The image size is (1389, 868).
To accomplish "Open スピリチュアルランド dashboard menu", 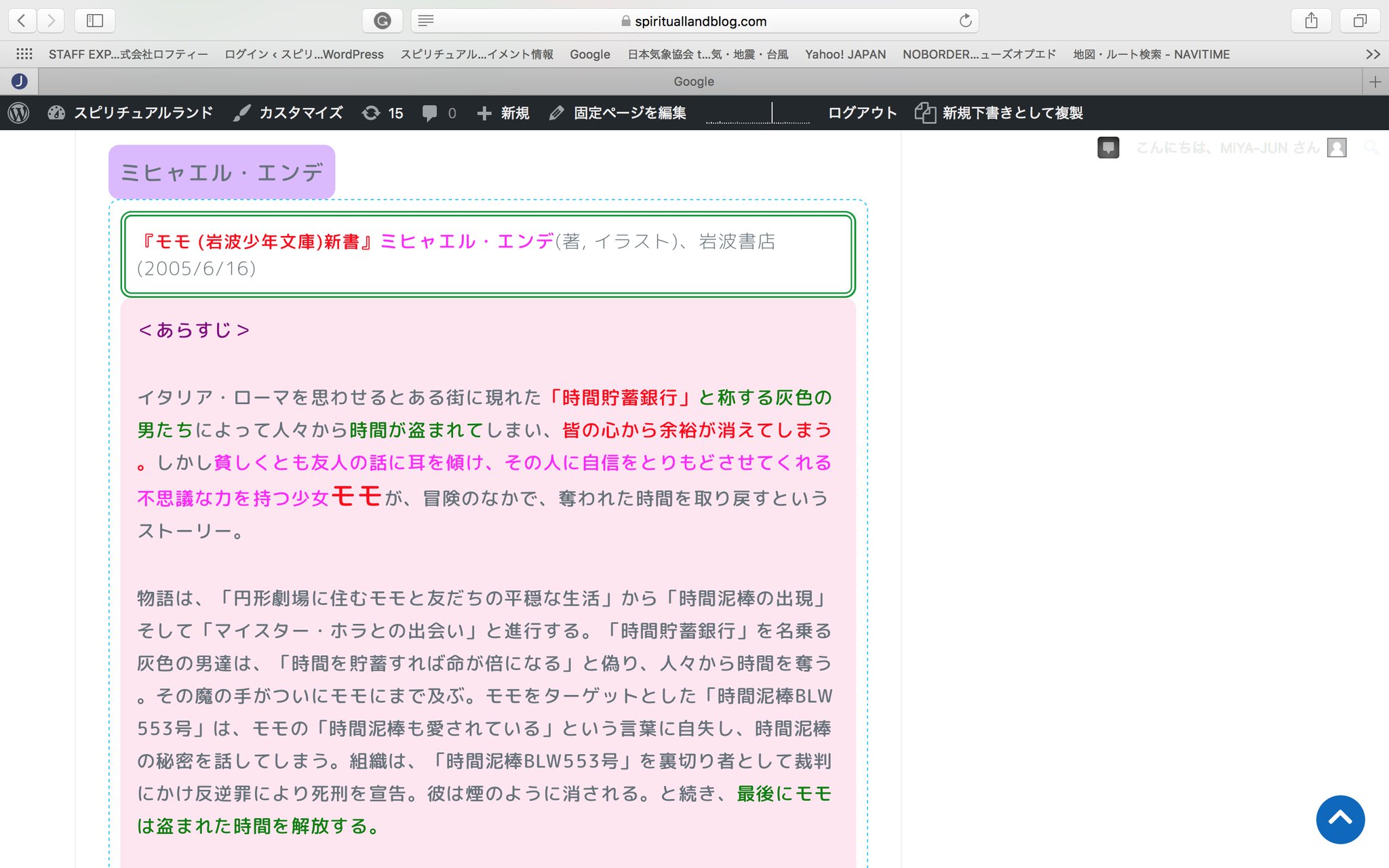I will [130, 113].
